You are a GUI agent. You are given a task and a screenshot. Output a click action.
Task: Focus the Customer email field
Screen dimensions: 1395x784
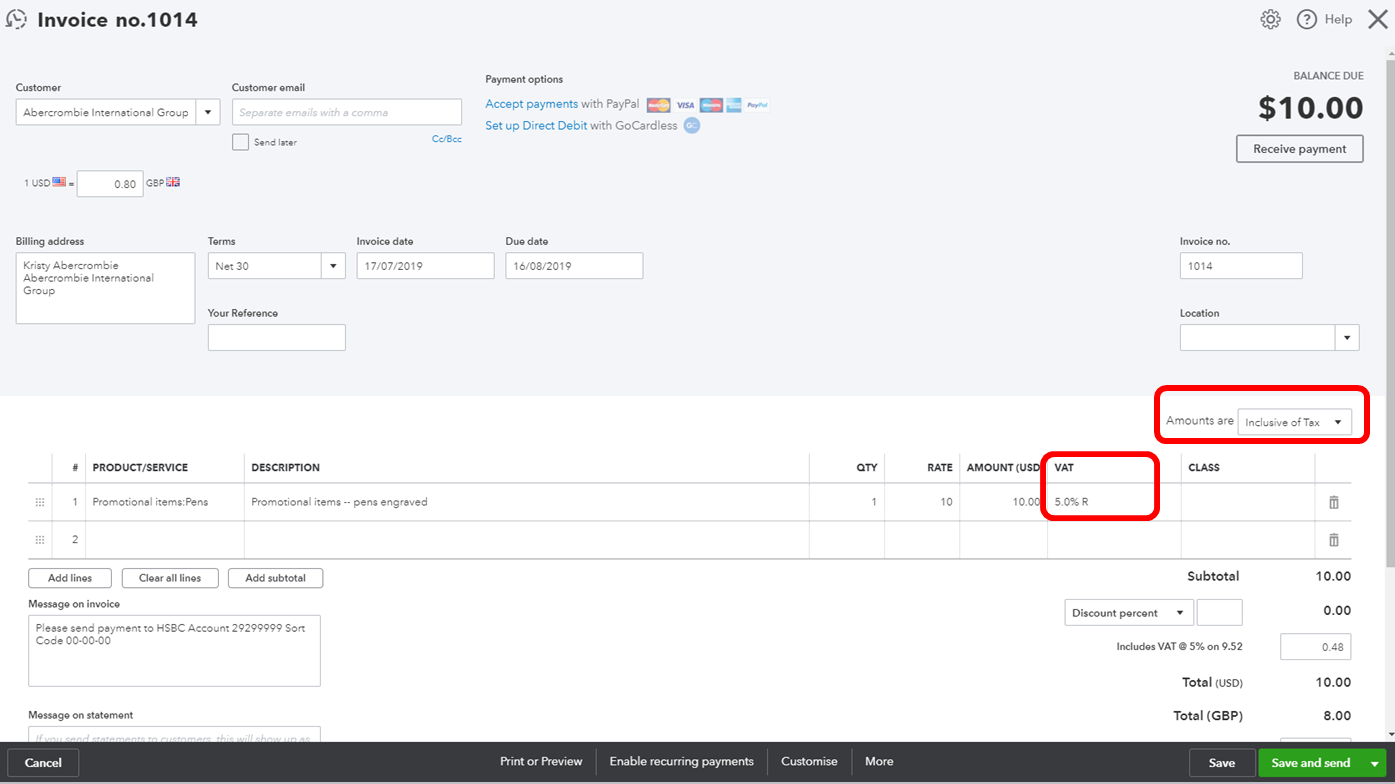(x=347, y=112)
